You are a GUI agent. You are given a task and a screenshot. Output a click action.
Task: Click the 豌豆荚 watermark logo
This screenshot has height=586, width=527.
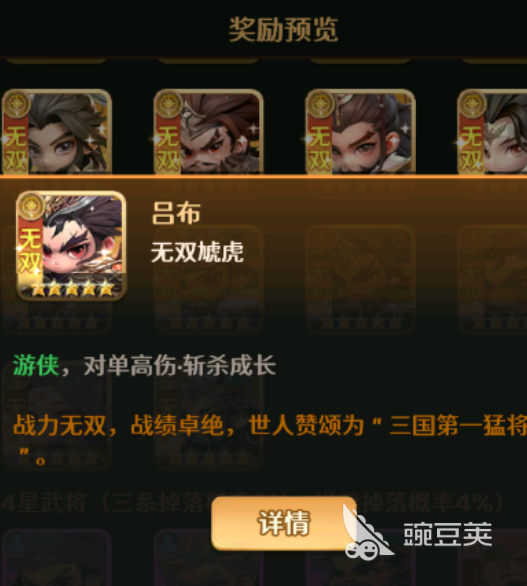coord(418,534)
